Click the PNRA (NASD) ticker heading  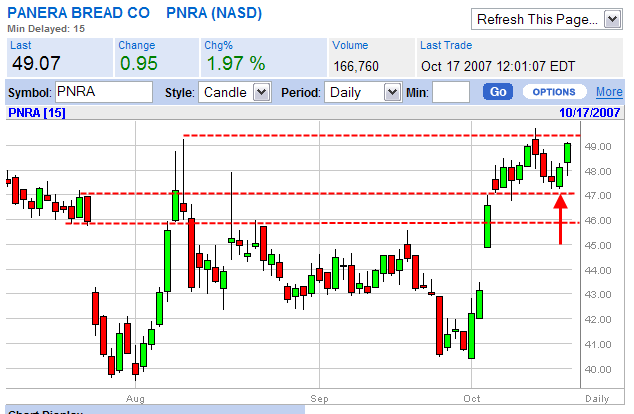[214, 13]
